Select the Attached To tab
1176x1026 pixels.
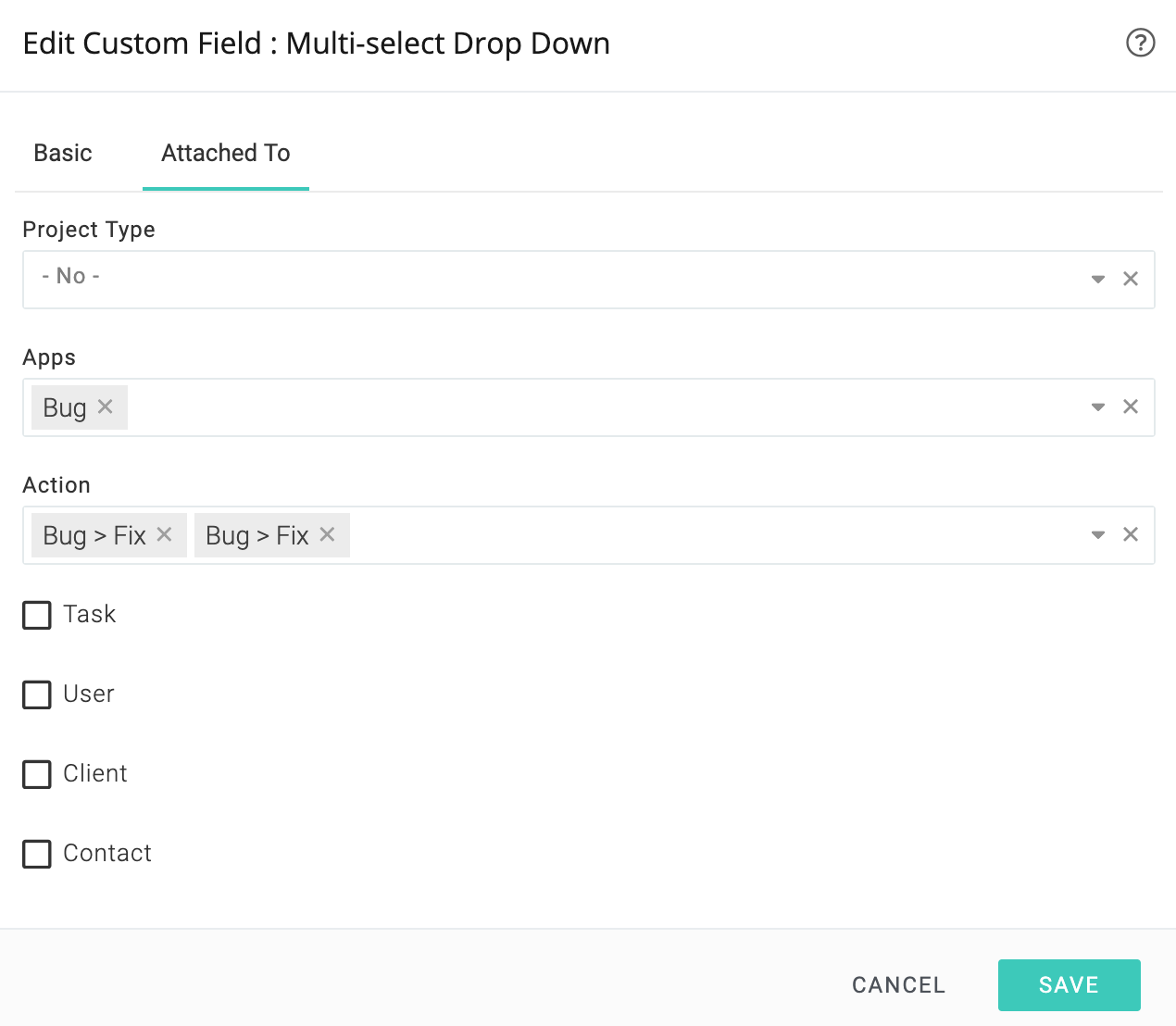226,153
